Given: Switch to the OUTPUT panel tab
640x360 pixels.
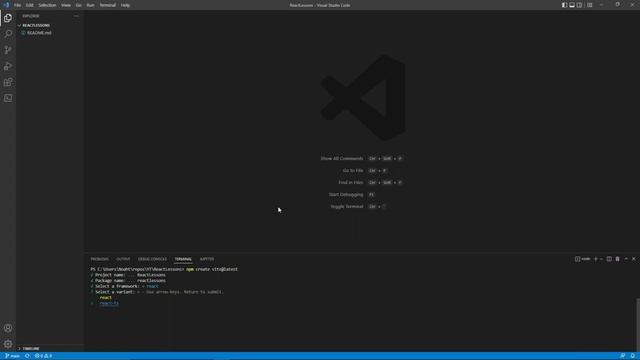Looking at the screenshot, I should (x=123, y=259).
